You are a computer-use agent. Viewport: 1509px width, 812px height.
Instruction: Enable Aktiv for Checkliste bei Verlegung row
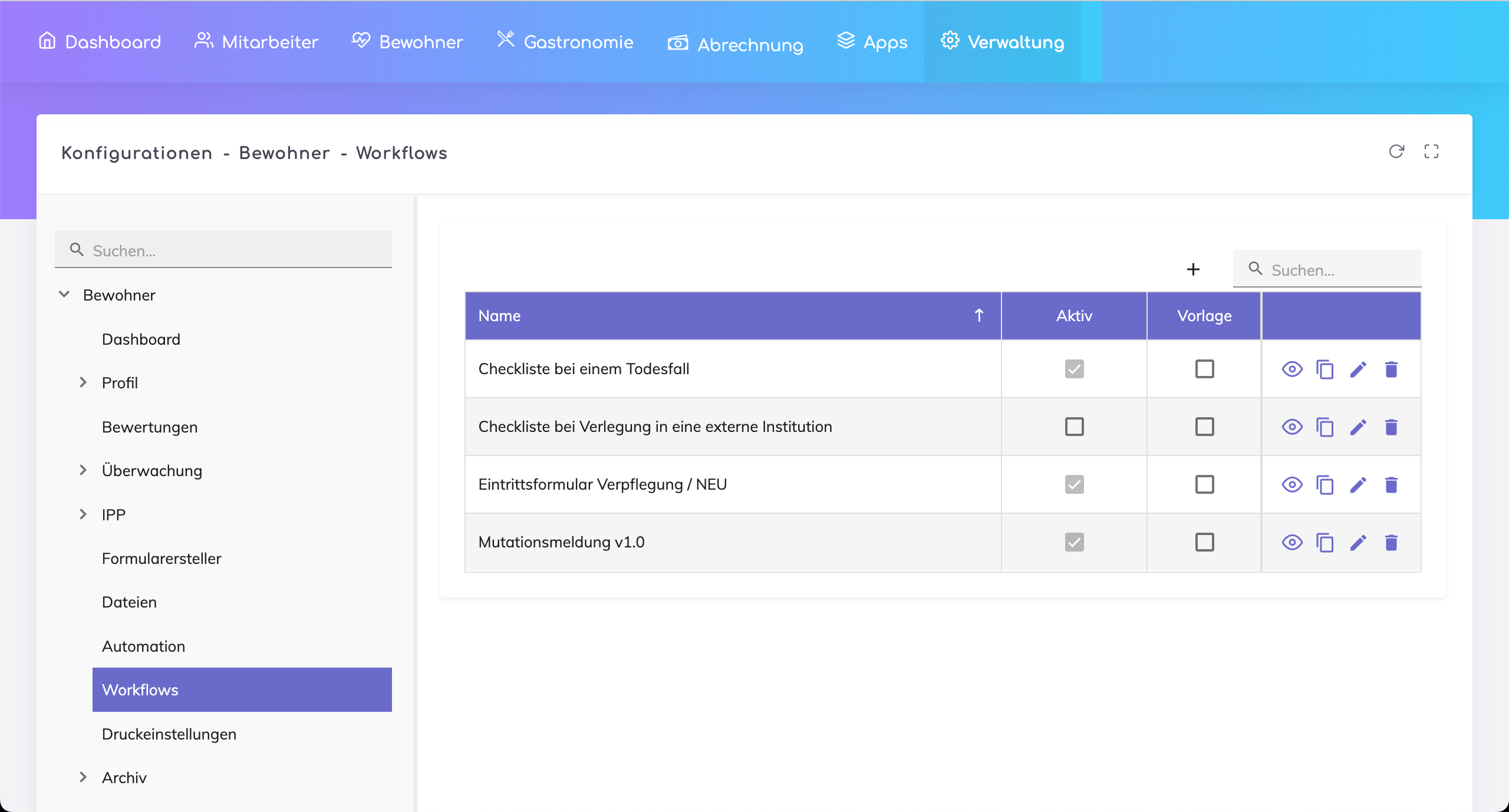pyautogui.click(x=1074, y=427)
